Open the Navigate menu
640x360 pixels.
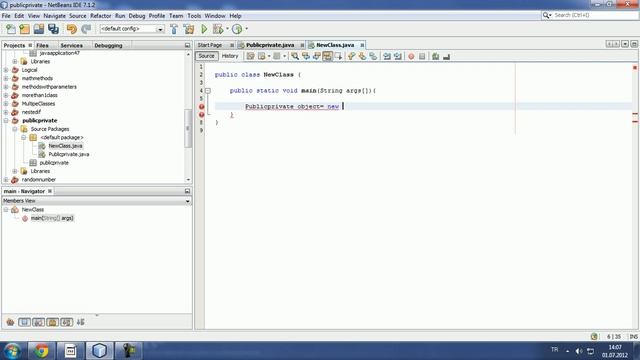point(54,16)
